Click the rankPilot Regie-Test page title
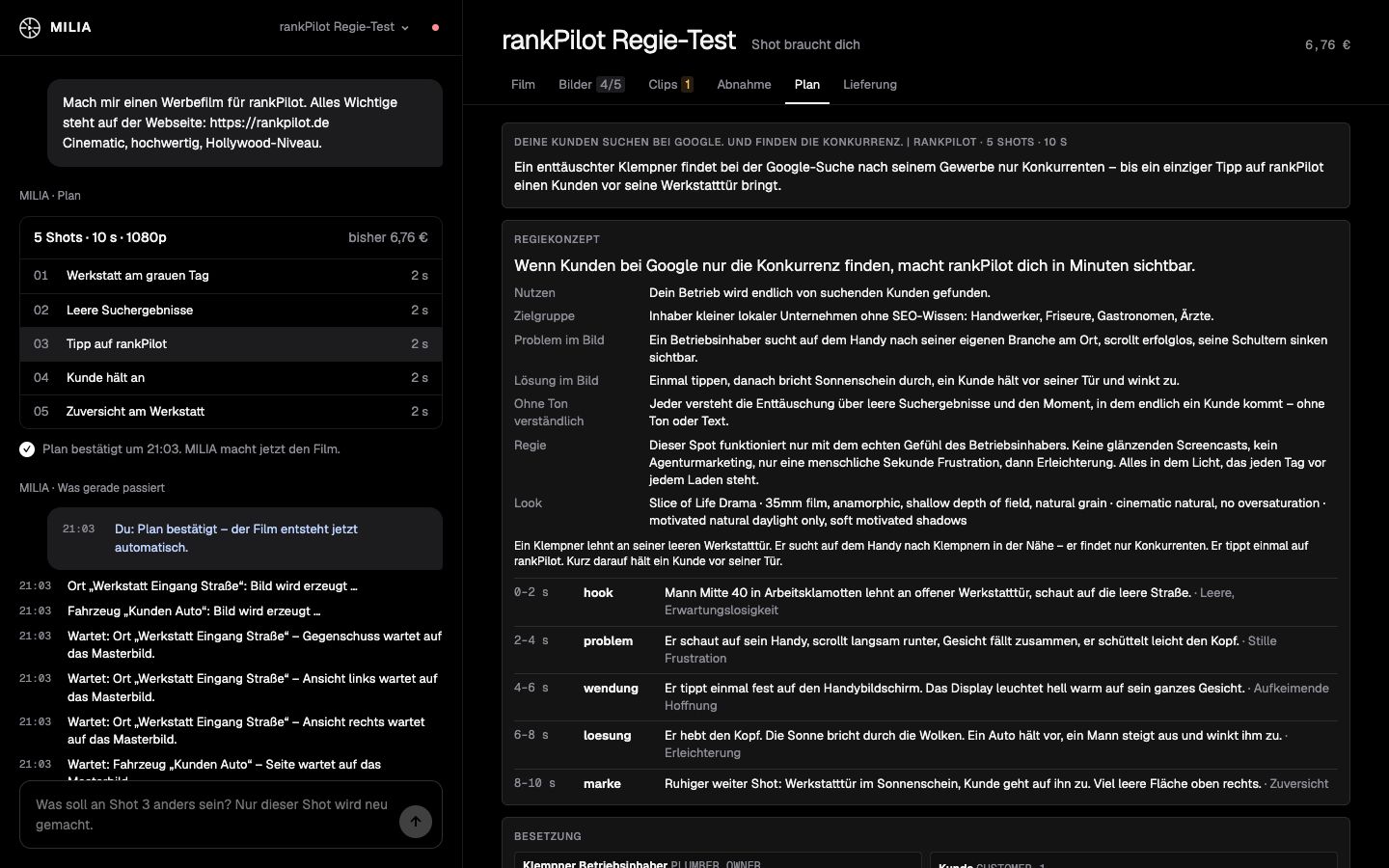The height and width of the screenshot is (868, 1389). (x=618, y=41)
